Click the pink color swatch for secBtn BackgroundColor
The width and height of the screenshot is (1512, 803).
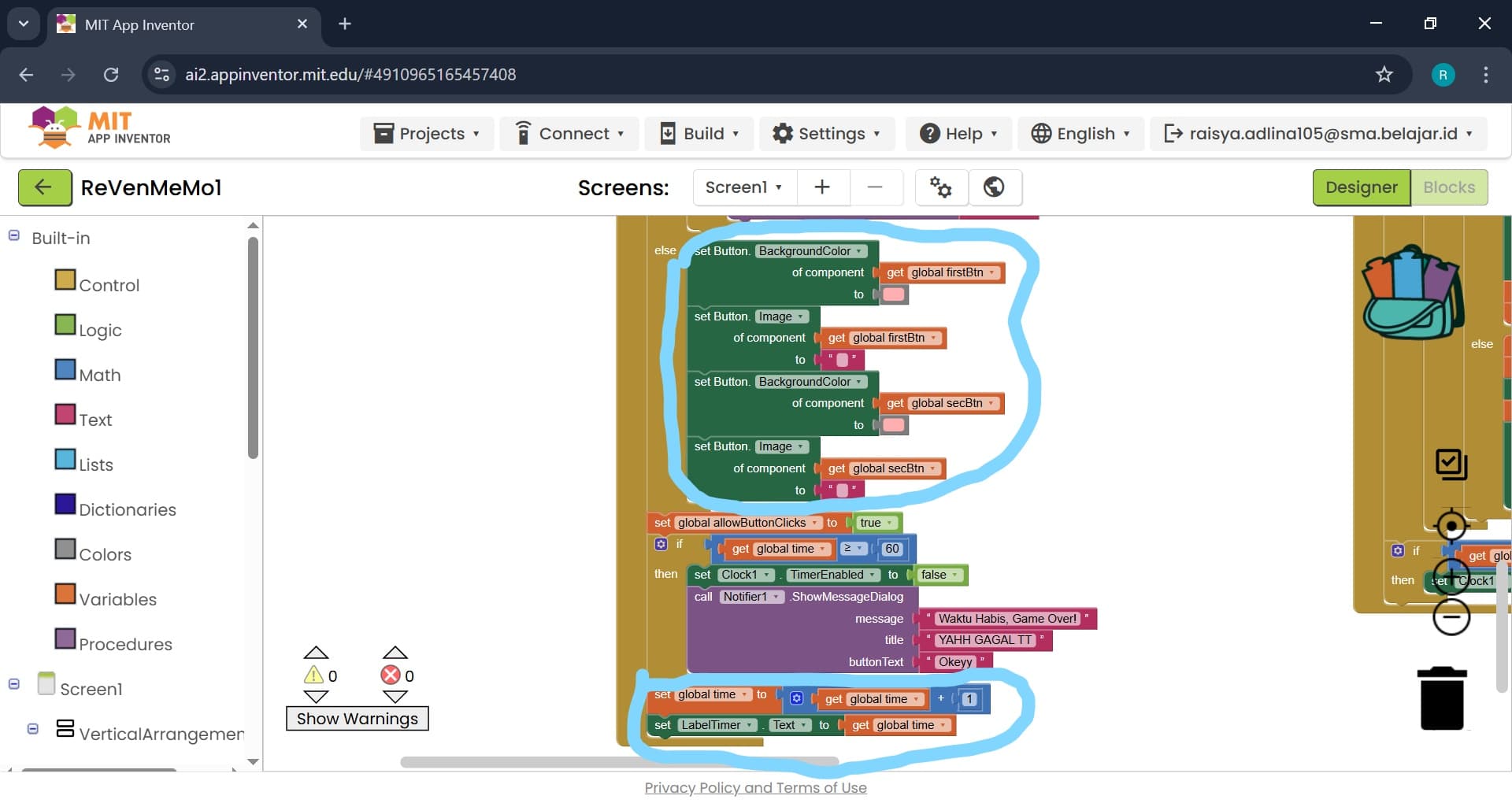pyautogui.click(x=894, y=425)
